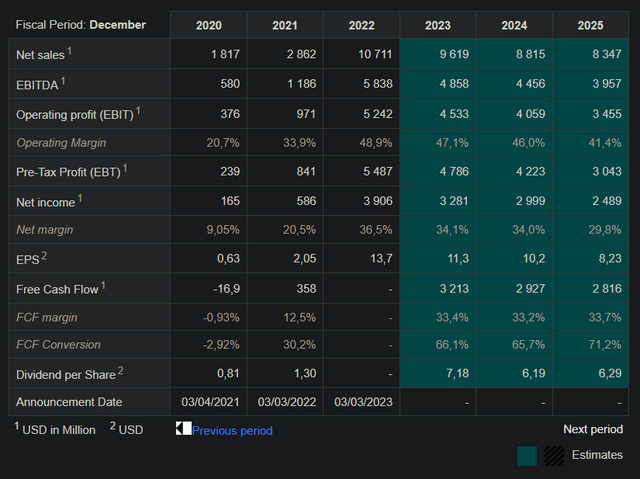Click EPS value 13,7
Image resolution: width=640 pixels, height=479 pixels.
click(381, 258)
